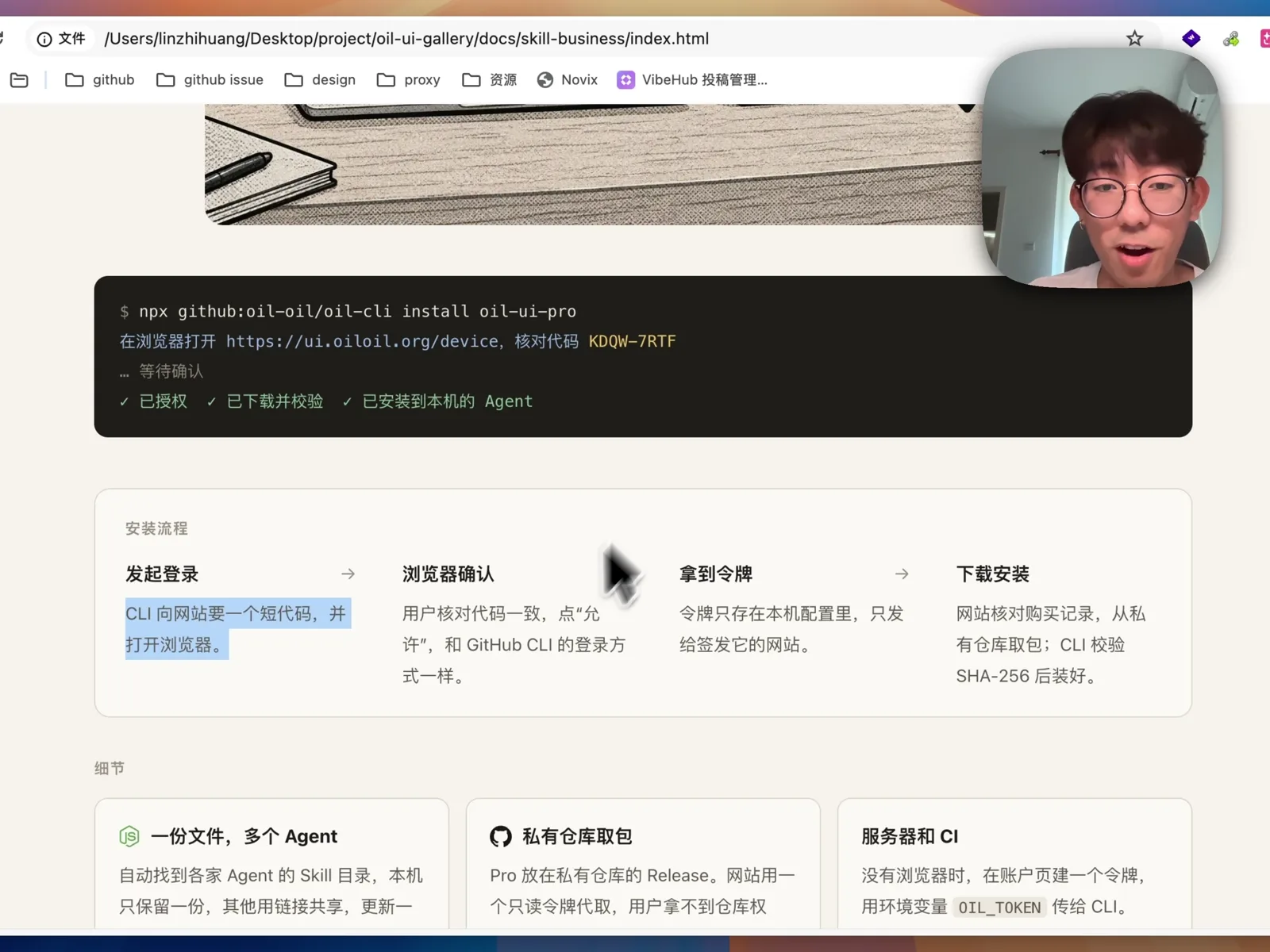Click the GitHub icon on 私有仓库取包 card
This screenshot has height=952, width=1270.
point(501,836)
